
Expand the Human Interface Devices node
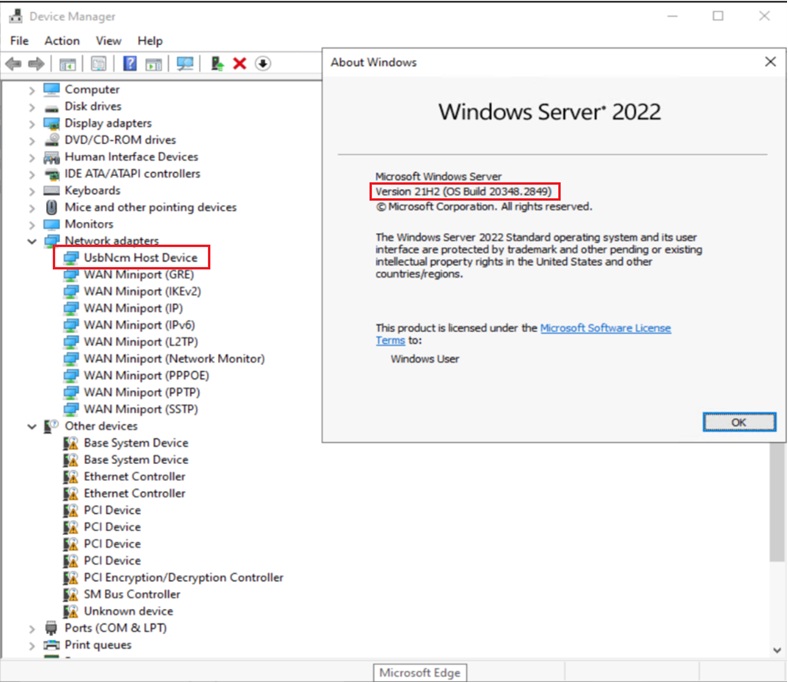tap(32, 158)
